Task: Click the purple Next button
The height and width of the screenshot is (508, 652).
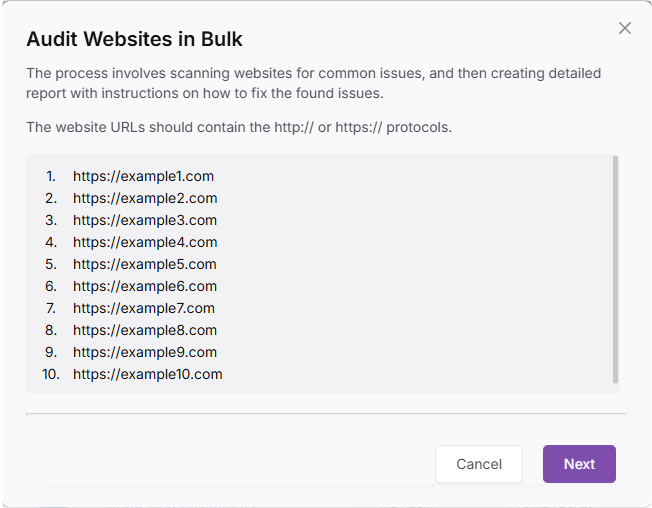Action: pos(579,464)
